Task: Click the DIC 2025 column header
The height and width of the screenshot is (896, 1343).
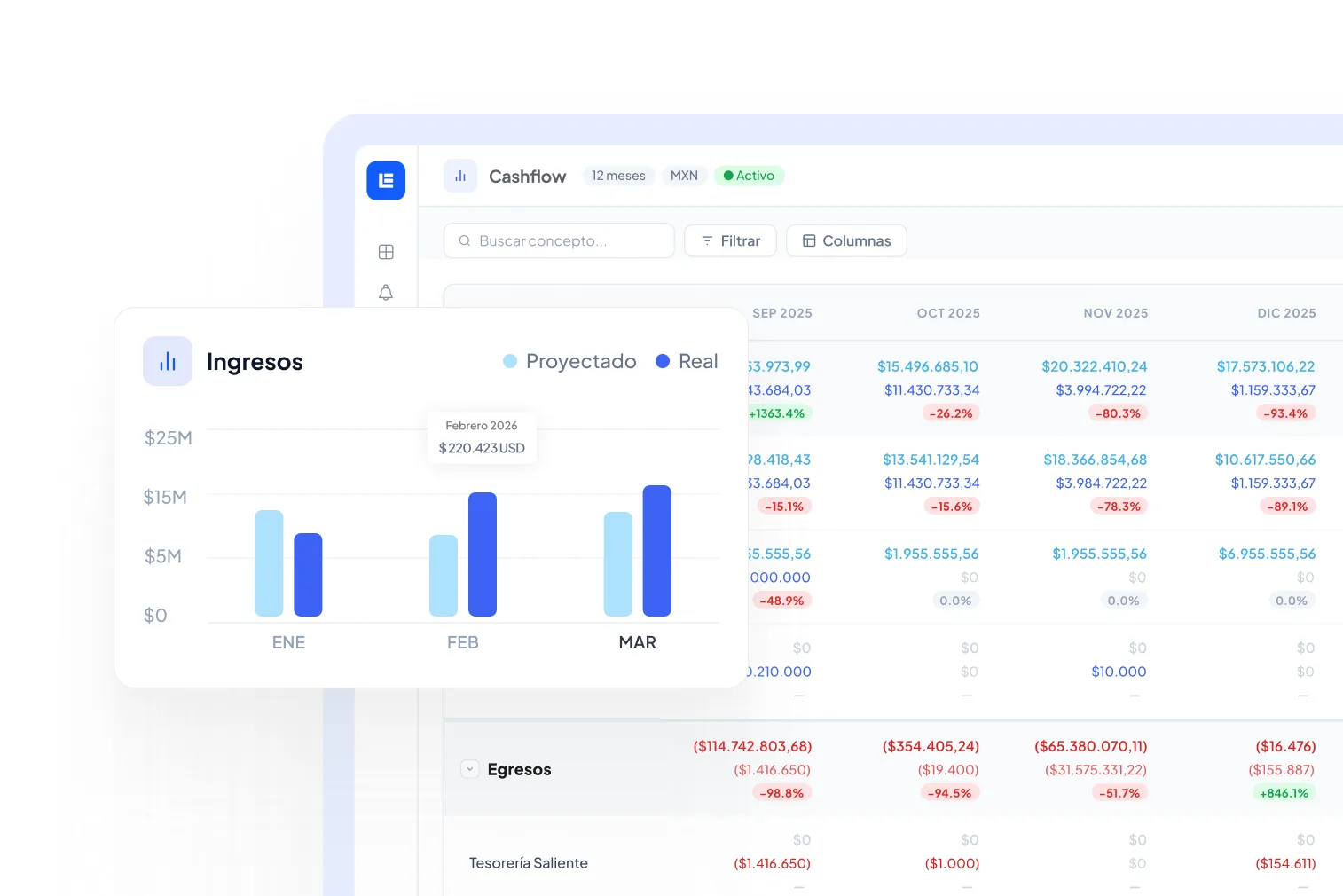Action: (1286, 313)
